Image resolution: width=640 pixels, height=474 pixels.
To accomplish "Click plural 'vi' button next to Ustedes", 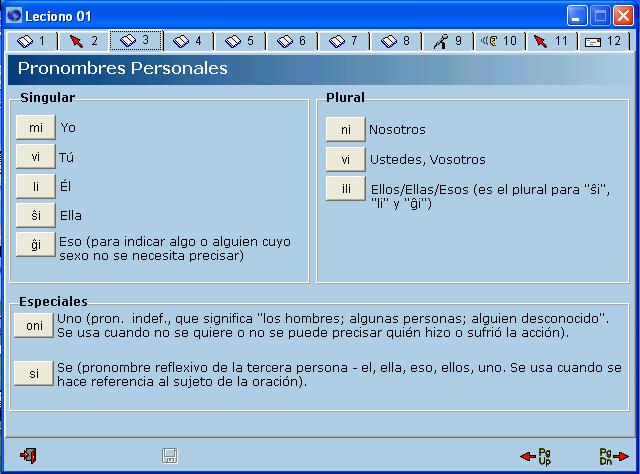I will tap(345, 159).
